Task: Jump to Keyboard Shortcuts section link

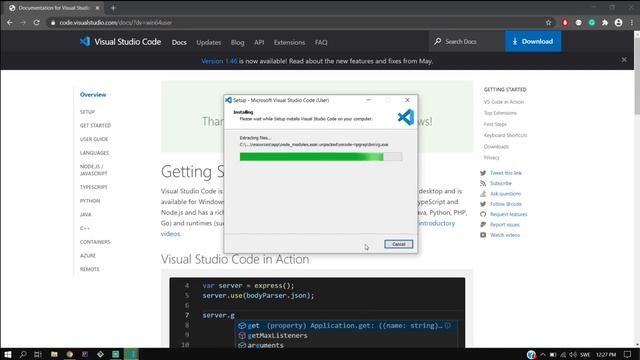Action: [505, 135]
